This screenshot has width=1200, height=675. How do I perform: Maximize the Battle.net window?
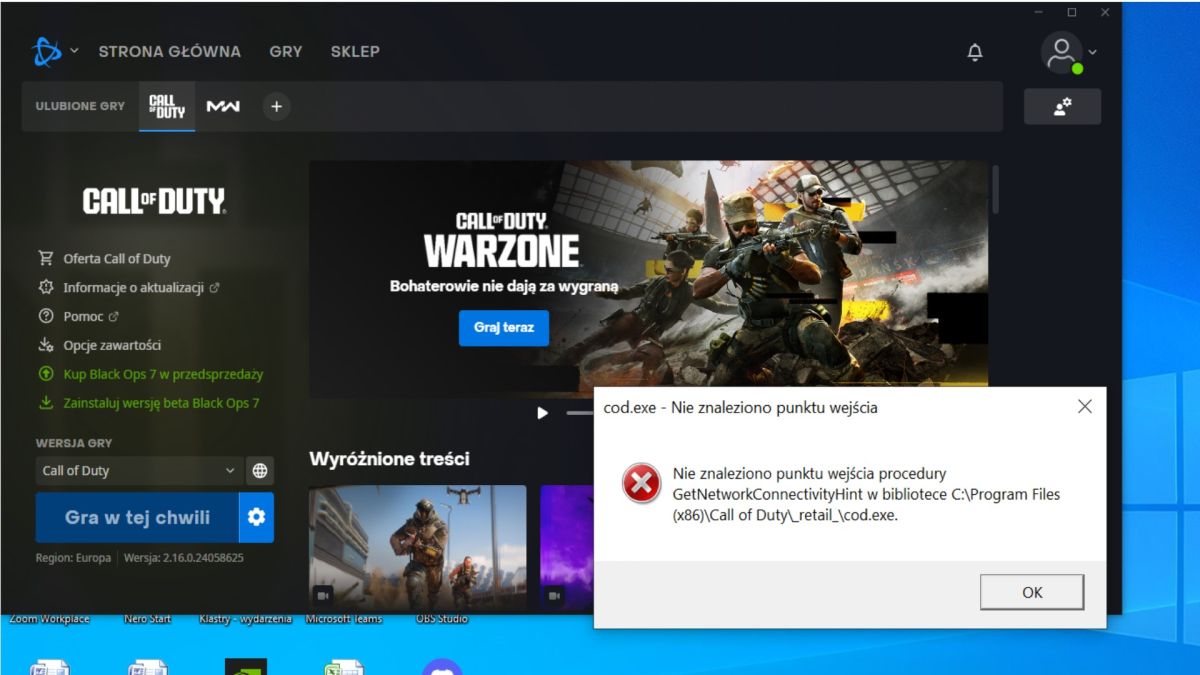pos(1072,12)
